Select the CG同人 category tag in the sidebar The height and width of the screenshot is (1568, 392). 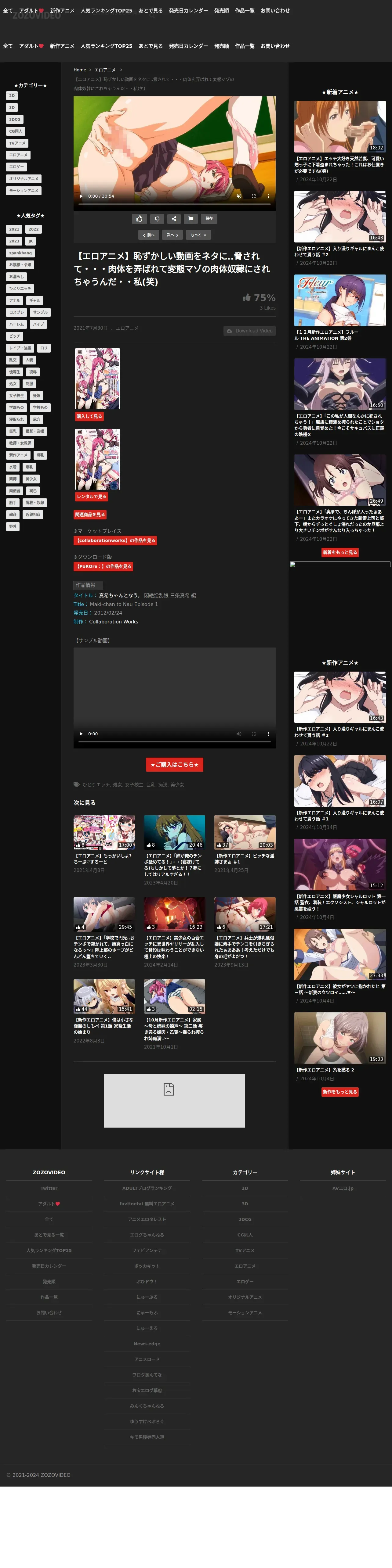click(x=15, y=131)
